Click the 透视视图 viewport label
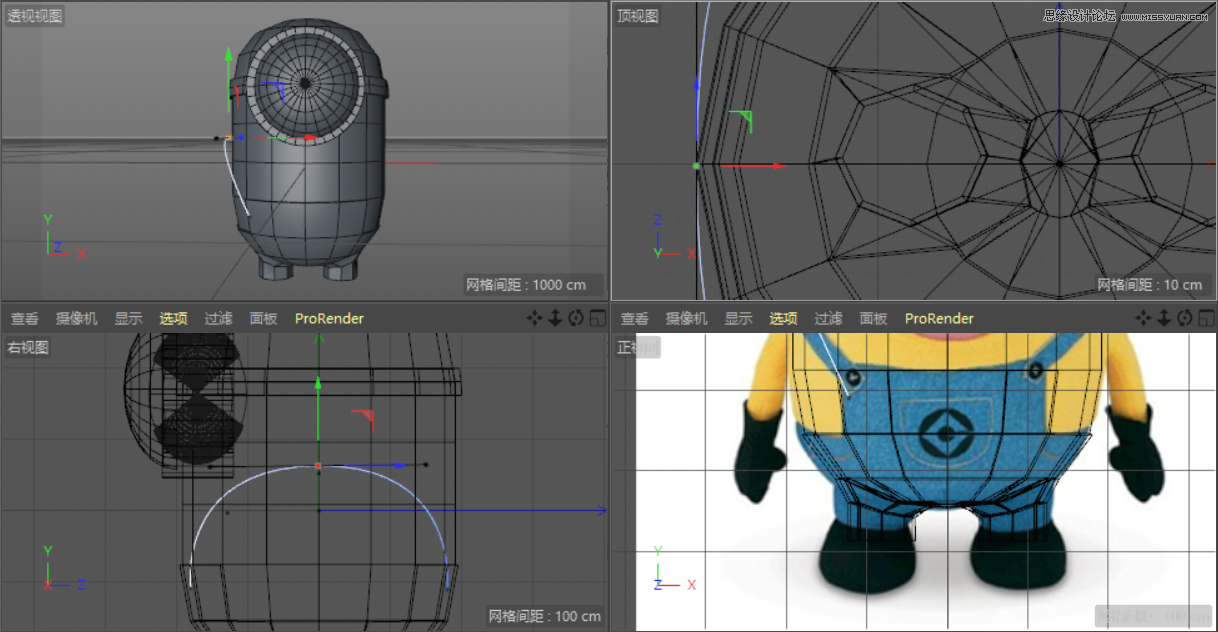 32,14
